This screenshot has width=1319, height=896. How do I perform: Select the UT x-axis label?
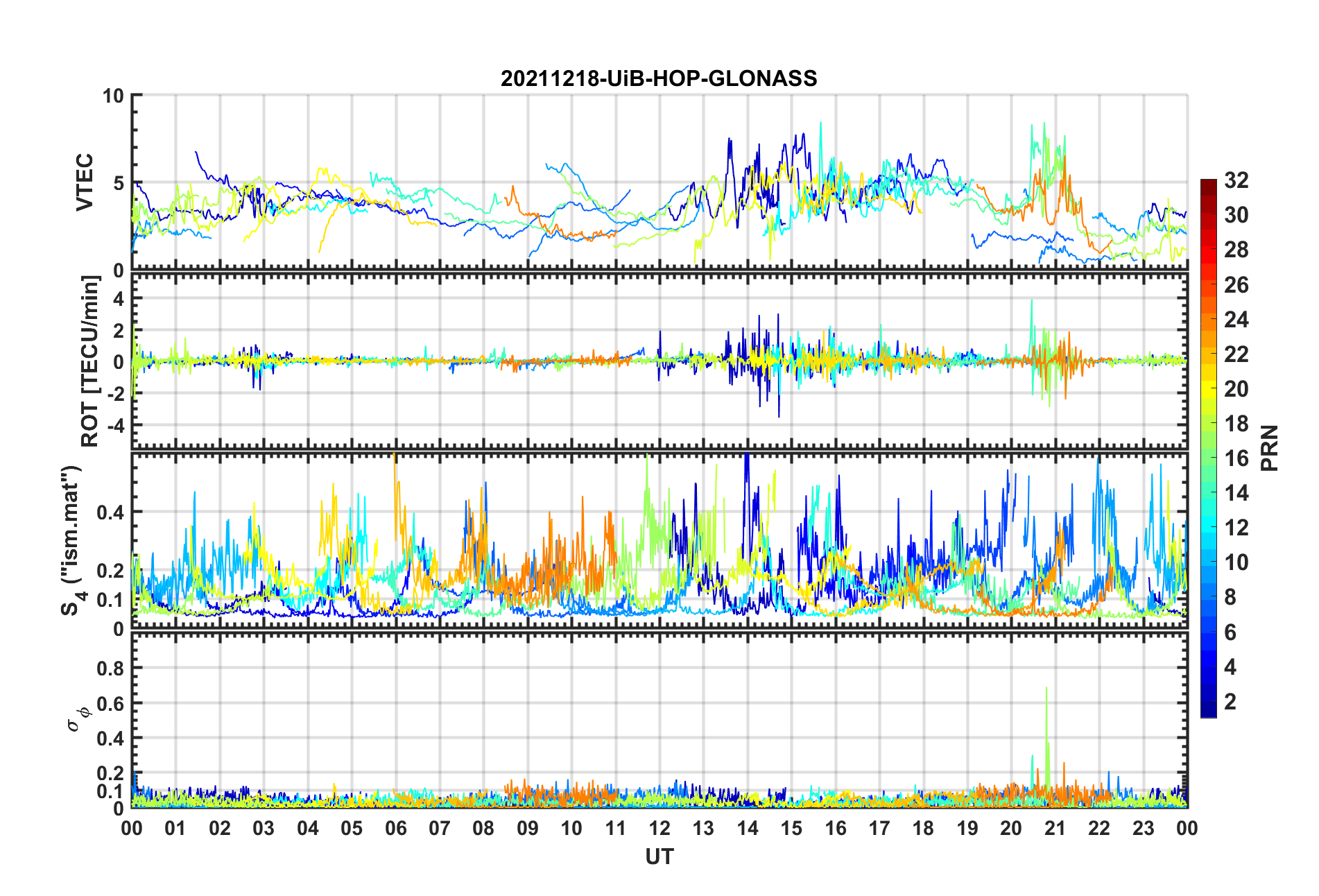(x=659, y=857)
